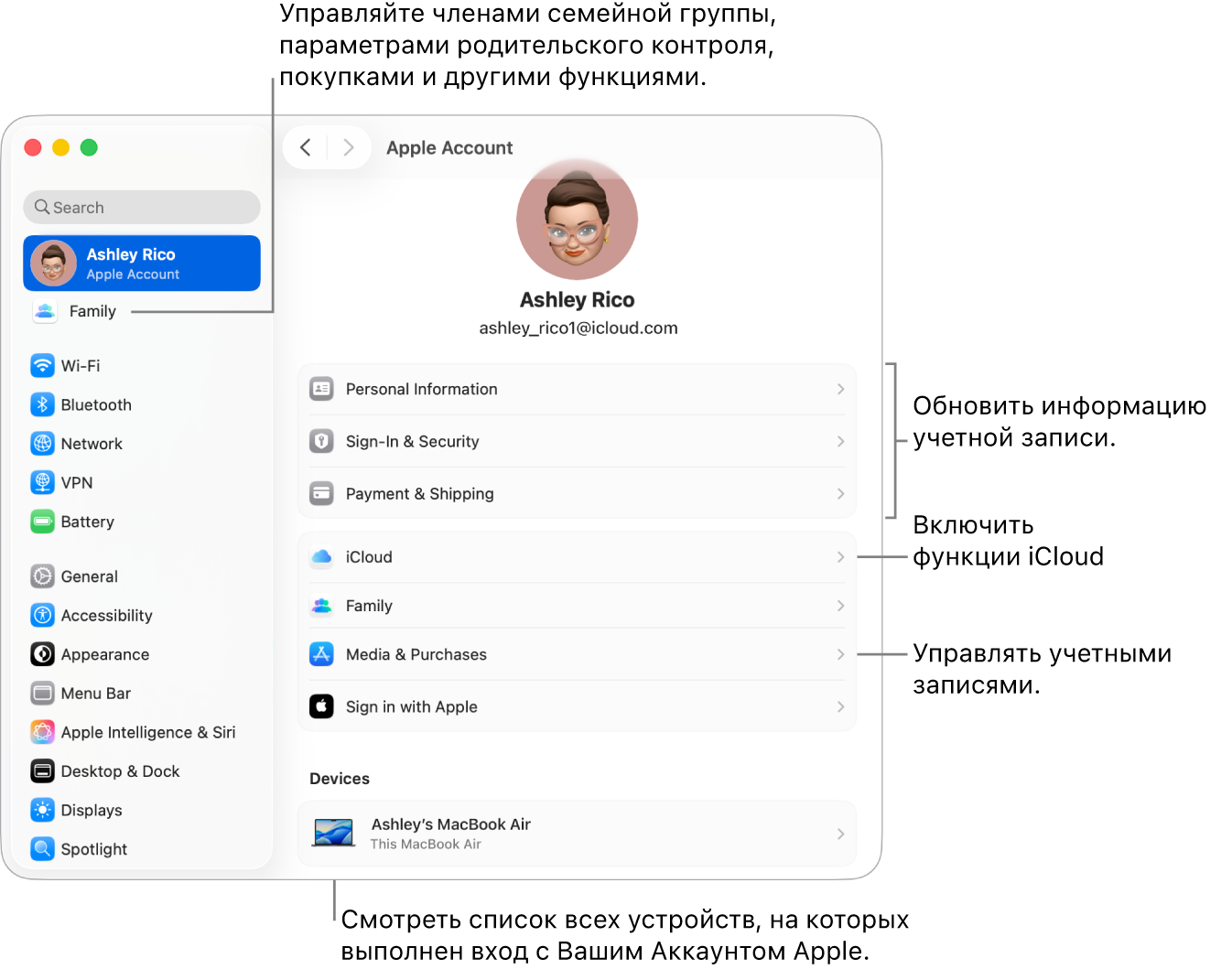Screen dimensions: 1232x969
Task: Select the Family icon in sidebar
Action: [44, 310]
